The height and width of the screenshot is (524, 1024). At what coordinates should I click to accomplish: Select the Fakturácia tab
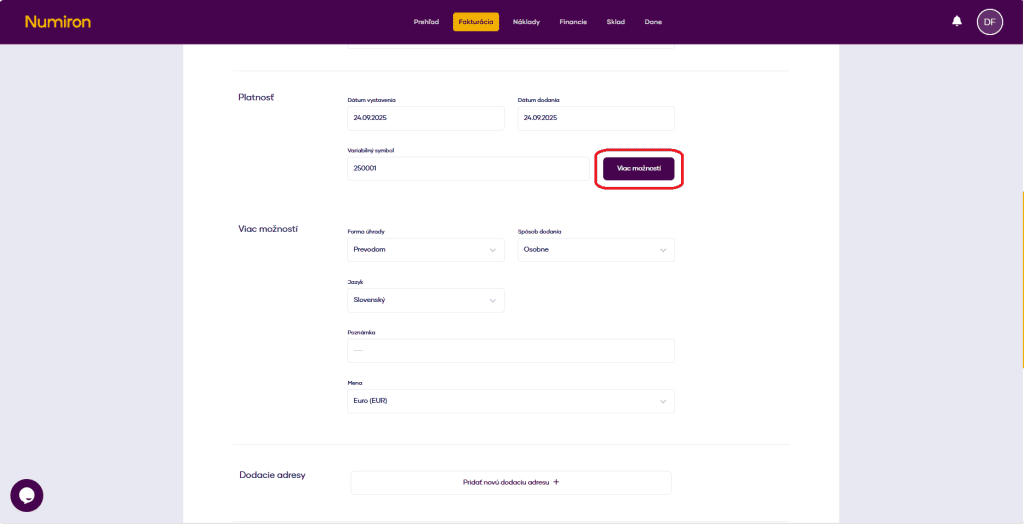tap(475, 22)
